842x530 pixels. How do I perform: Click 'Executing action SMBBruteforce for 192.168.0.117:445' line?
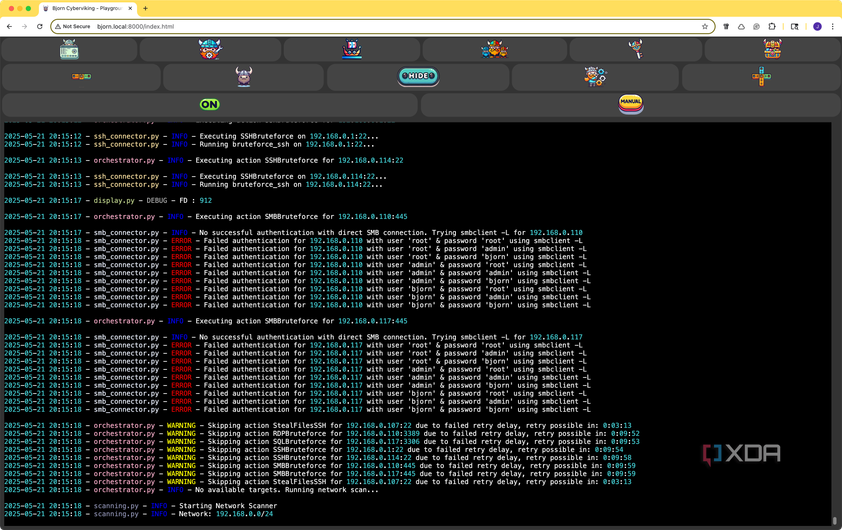click(206, 321)
